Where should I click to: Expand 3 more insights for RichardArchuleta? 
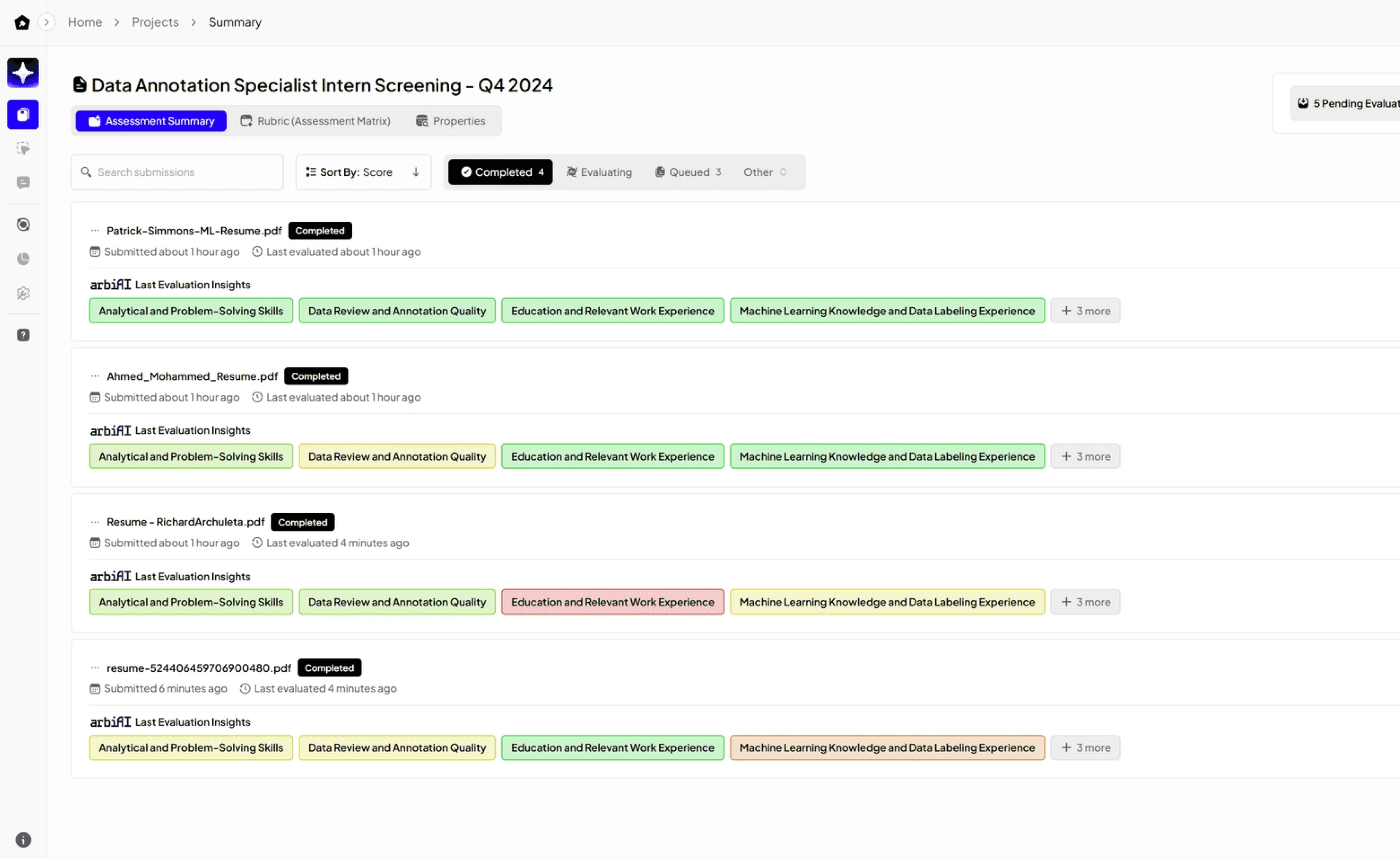pos(1085,602)
